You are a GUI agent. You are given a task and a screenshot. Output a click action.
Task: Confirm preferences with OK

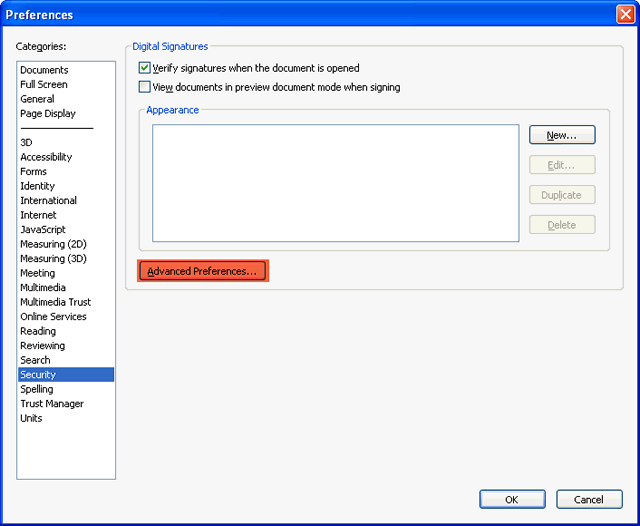tap(512, 499)
